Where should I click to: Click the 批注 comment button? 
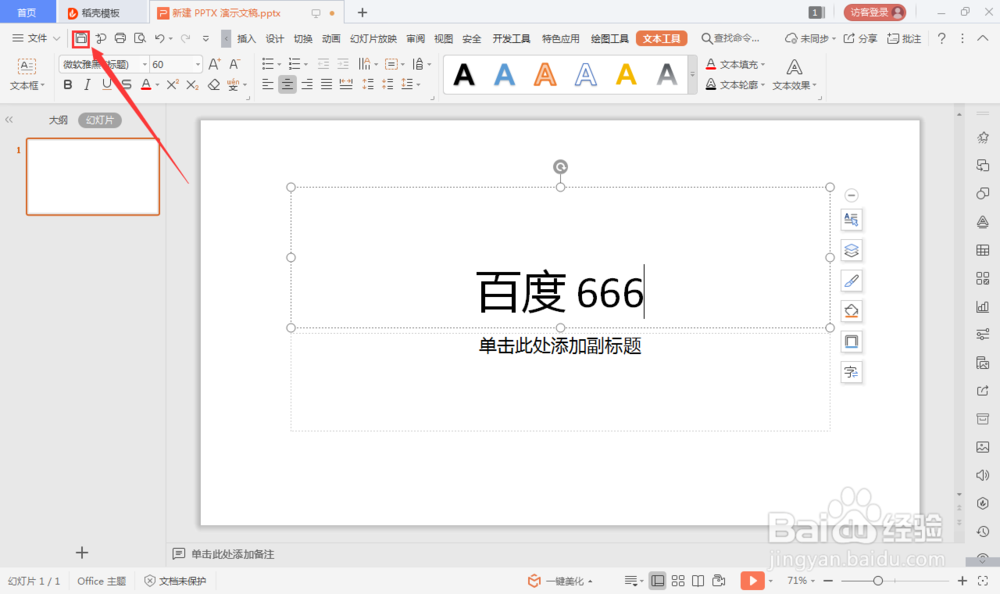pos(904,39)
